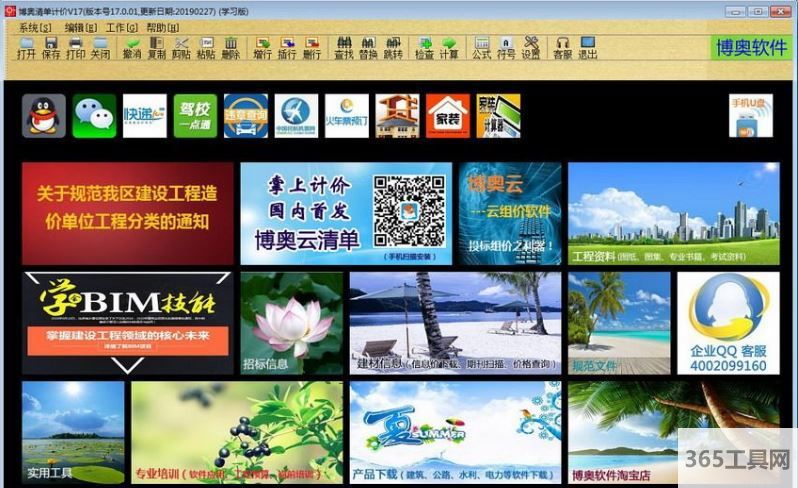Click the 打开 (Open) toolbar icon
This screenshot has height=488, width=798.
[26, 48]
